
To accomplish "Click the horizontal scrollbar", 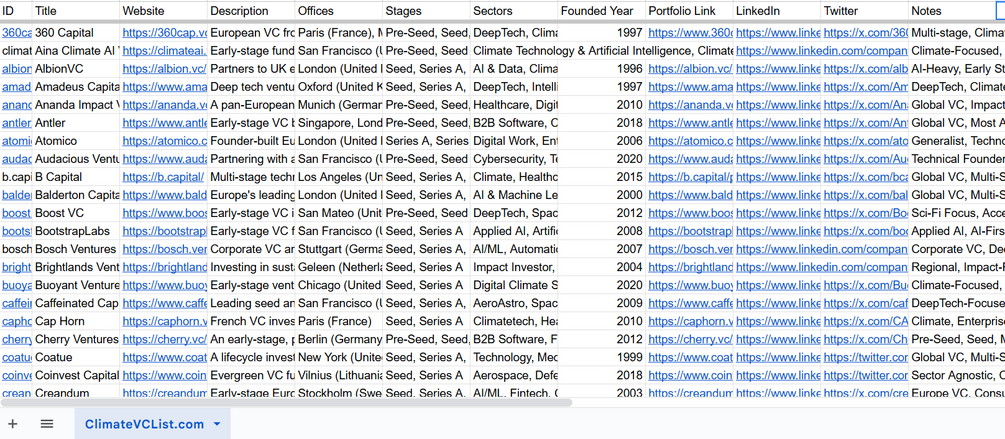I will pyautogui.click(x=287, y=403).
